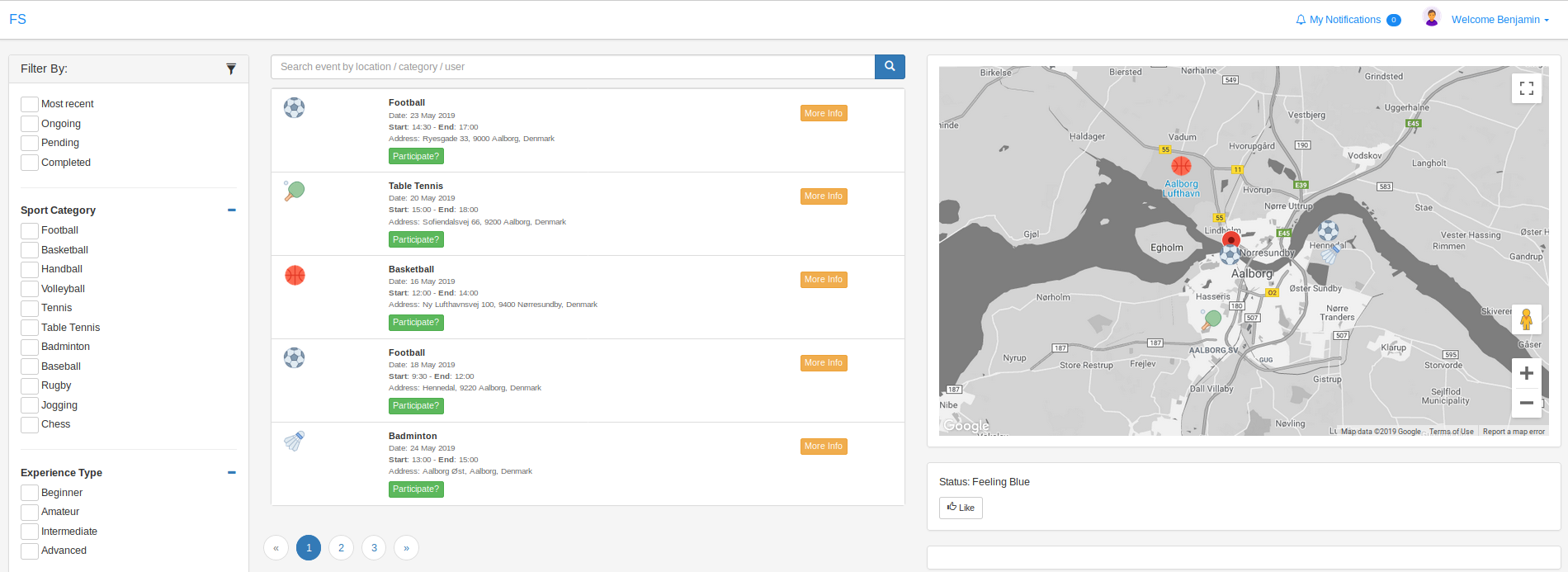Participate in Basketball event

(416, 323)
